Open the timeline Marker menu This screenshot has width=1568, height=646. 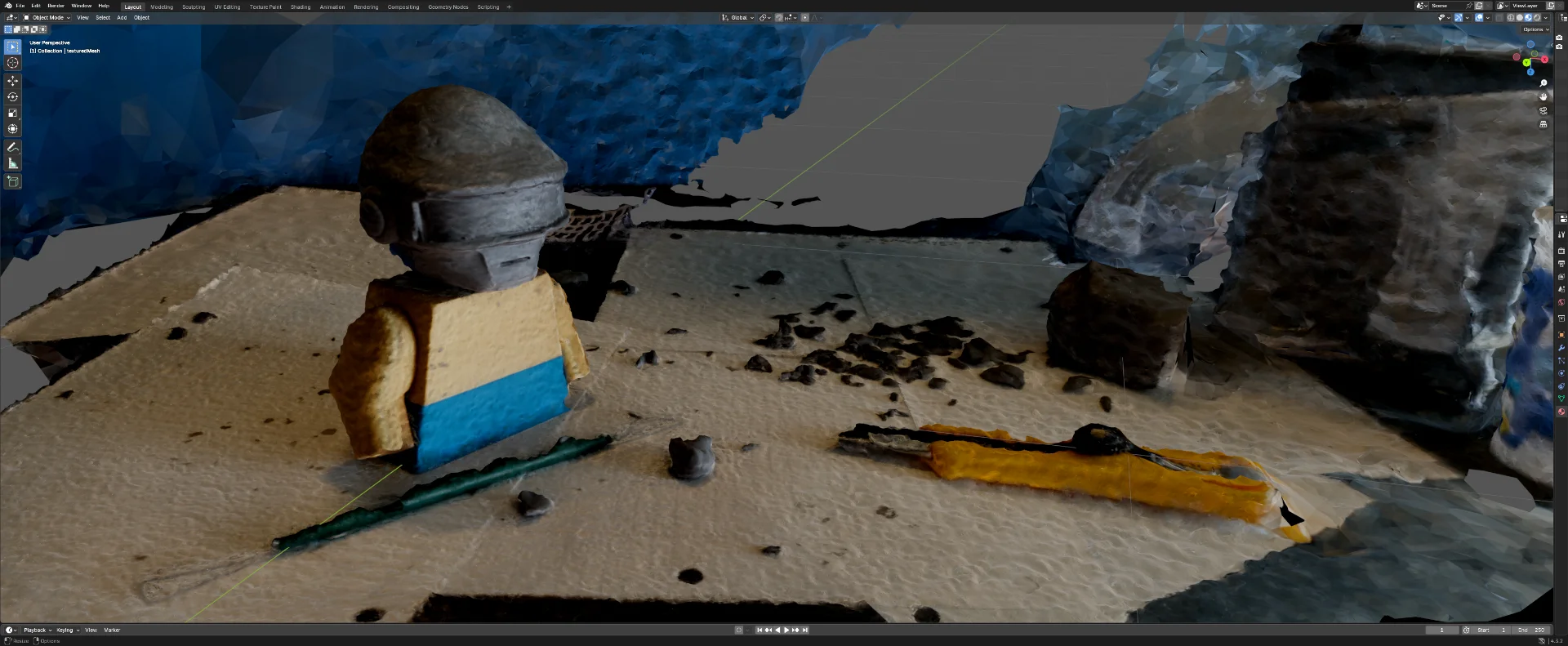coord(112,630)
